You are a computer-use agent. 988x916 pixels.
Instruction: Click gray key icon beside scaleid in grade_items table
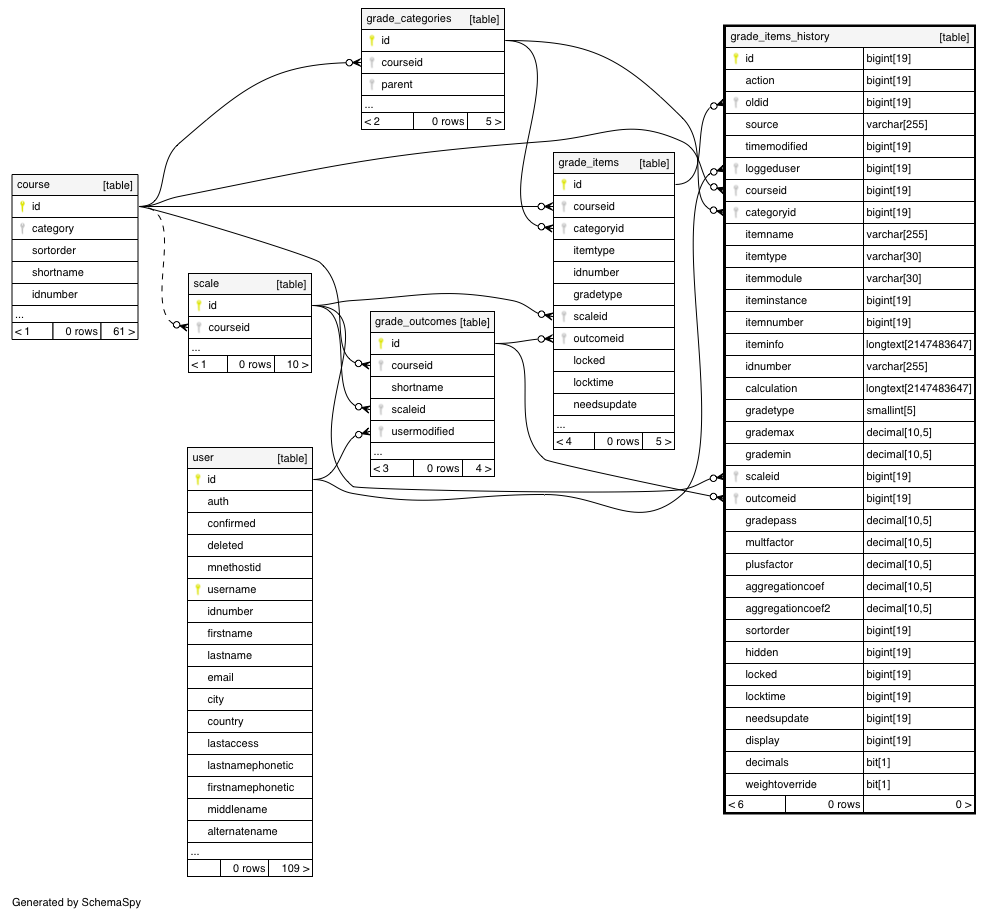pos(564,316)
